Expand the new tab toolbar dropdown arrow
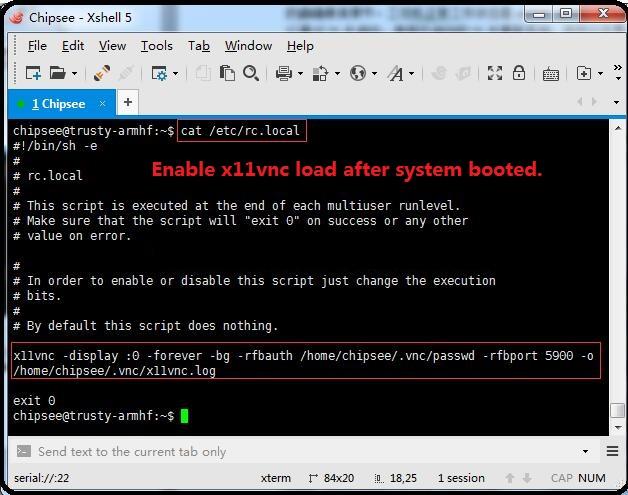Viewport: 628px width, 495px height. tap(600, 74)
